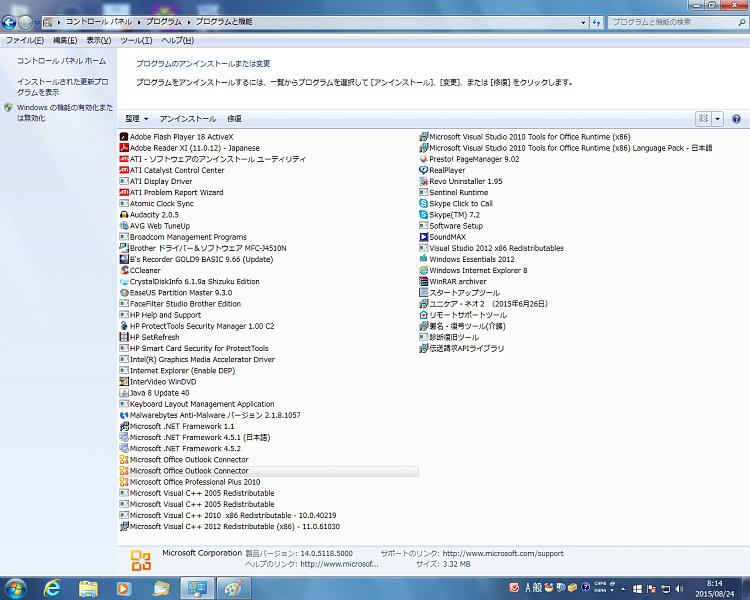Click the taskbar clock showing 8:14
The height and width of the screenshot is (600, 750).
pos(715,589)
